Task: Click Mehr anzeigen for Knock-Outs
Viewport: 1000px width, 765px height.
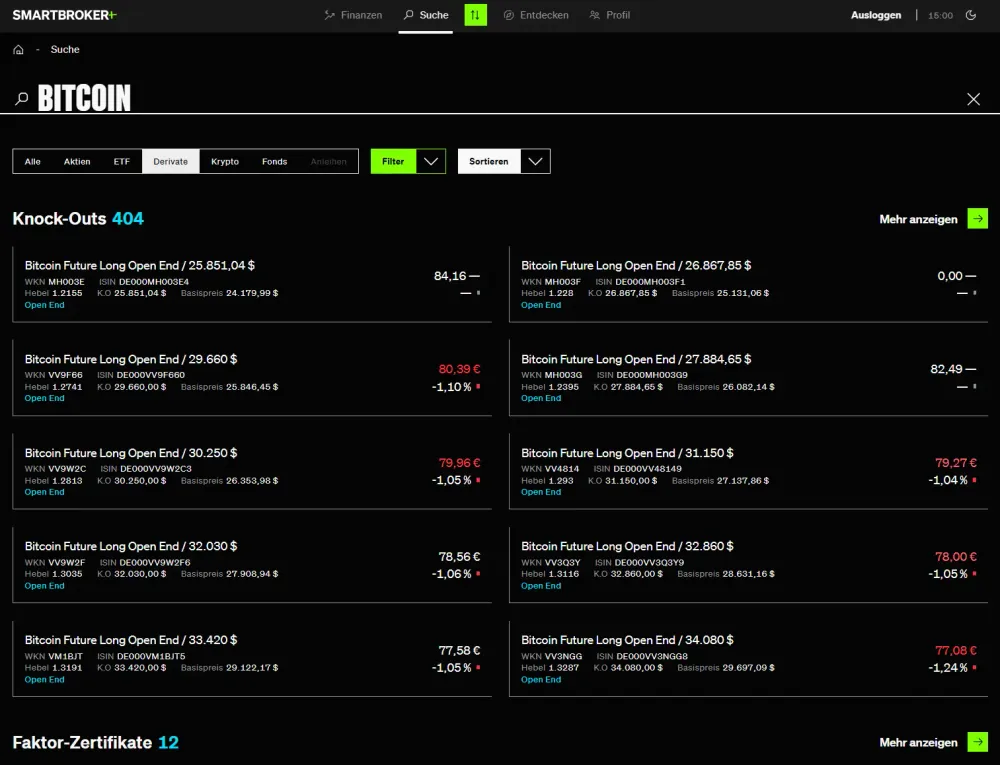Action: (918, 219)
